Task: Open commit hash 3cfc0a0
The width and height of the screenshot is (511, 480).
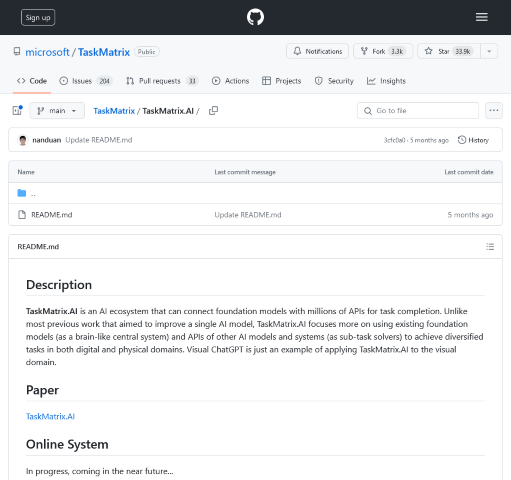Action: [394, 140]
